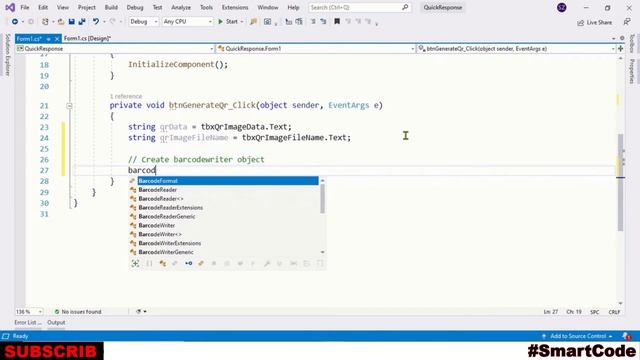
Task: Collapse the btnGenerateQr_Click method outline
Action: 69,106
